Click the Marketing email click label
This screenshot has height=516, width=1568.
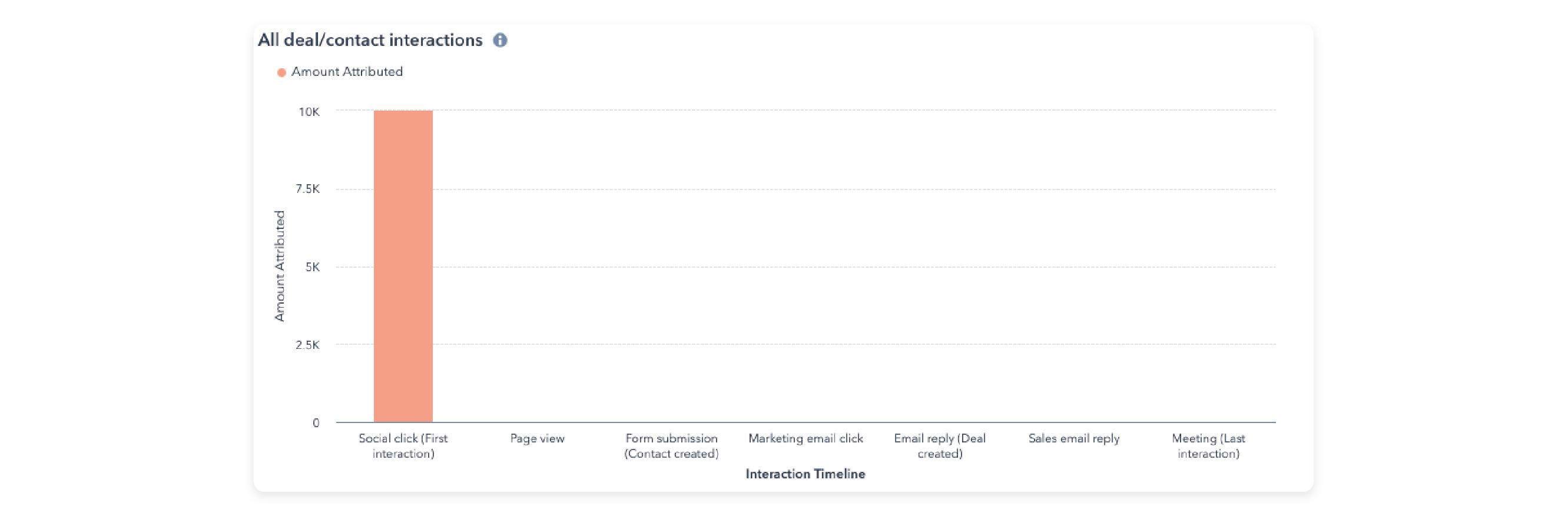coord(805,438)
